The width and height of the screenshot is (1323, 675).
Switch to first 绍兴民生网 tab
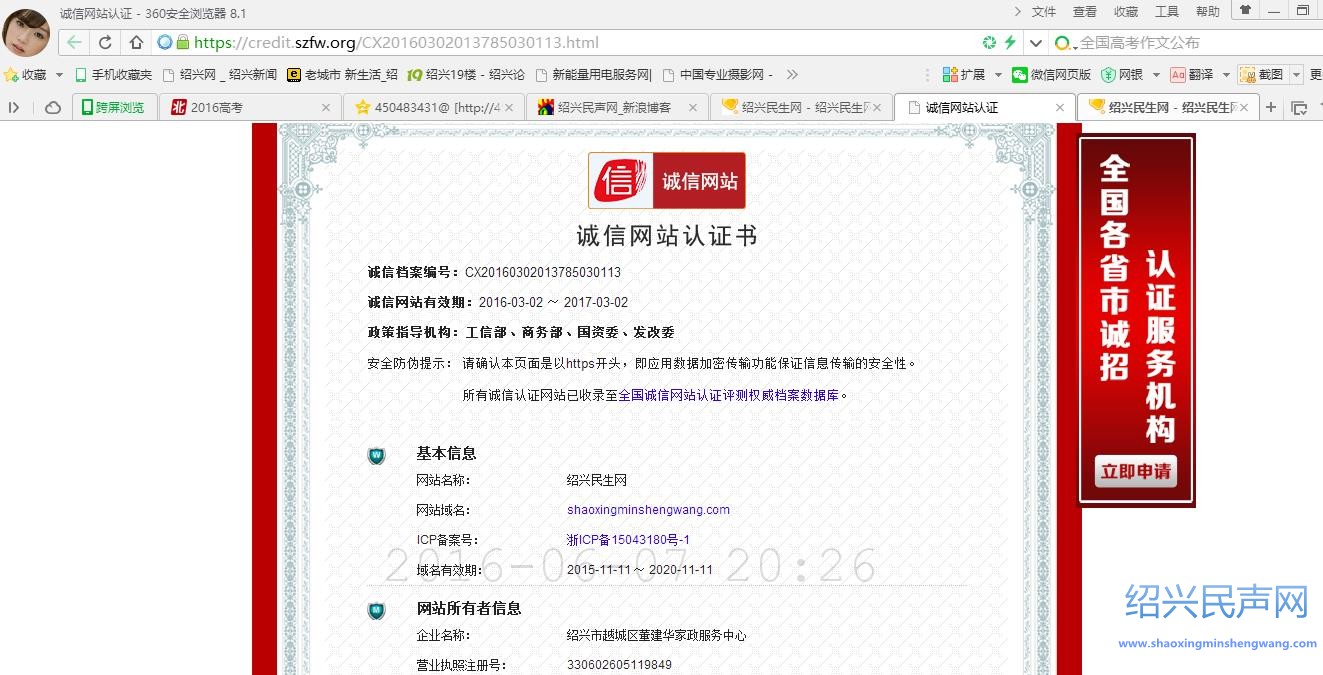802,108
